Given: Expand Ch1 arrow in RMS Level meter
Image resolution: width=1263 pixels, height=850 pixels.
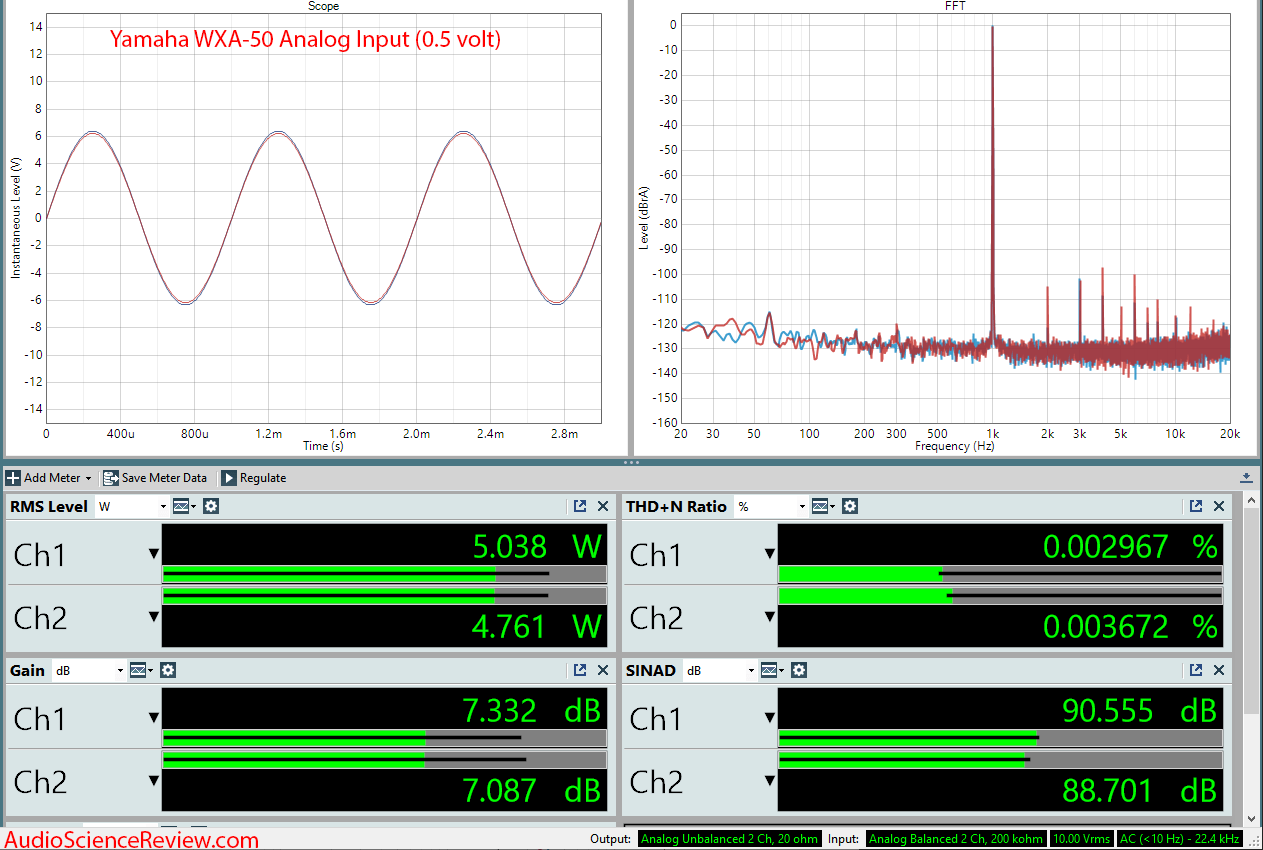Looking at the screenshot, I should click(154, 554).
